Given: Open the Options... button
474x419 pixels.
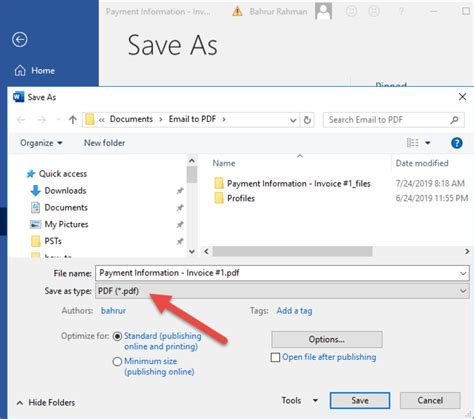Looking at the screenshot, I should tap(327, 339).
